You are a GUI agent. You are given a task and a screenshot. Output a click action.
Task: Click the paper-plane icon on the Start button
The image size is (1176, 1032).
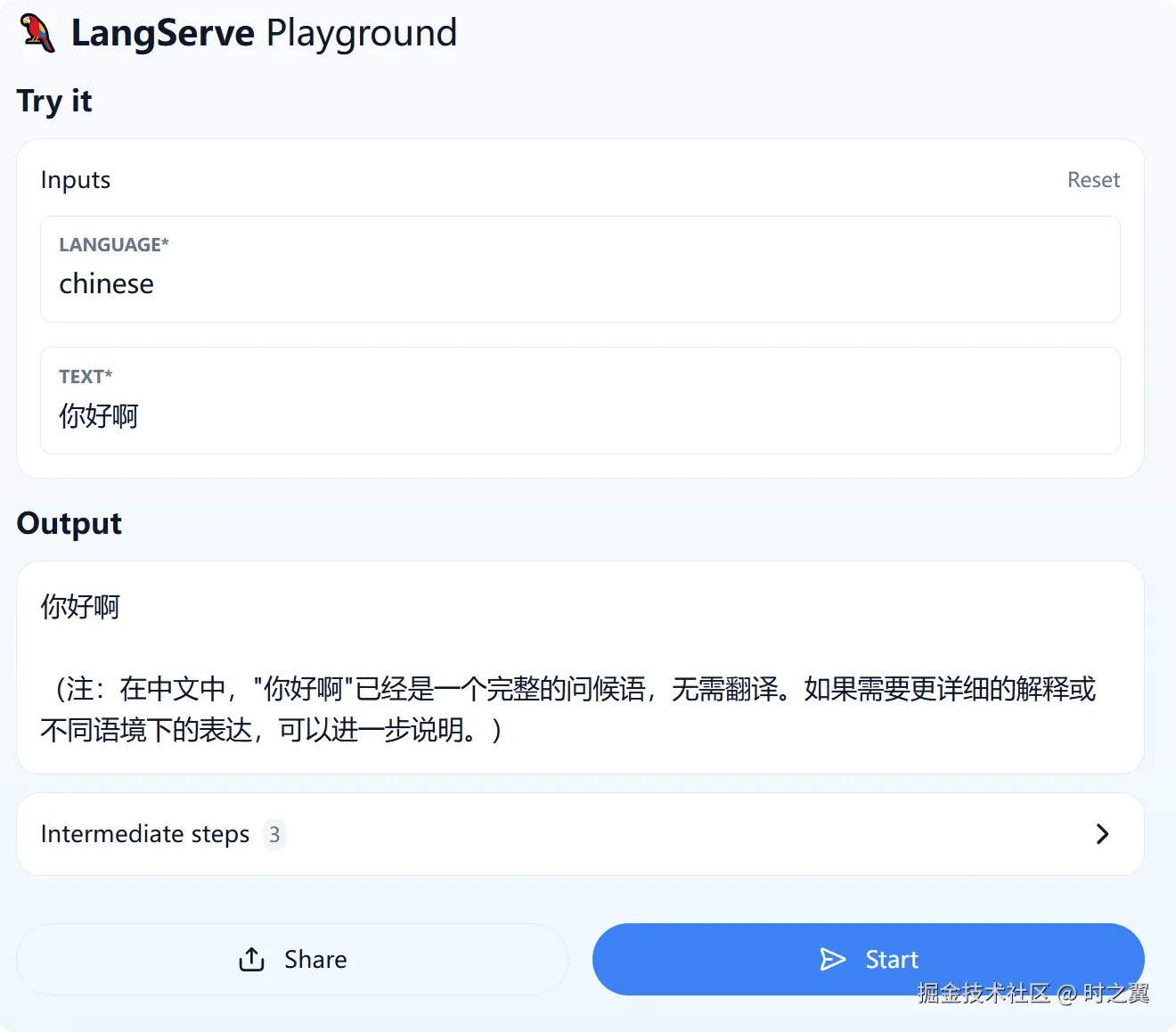pos(833,959)
